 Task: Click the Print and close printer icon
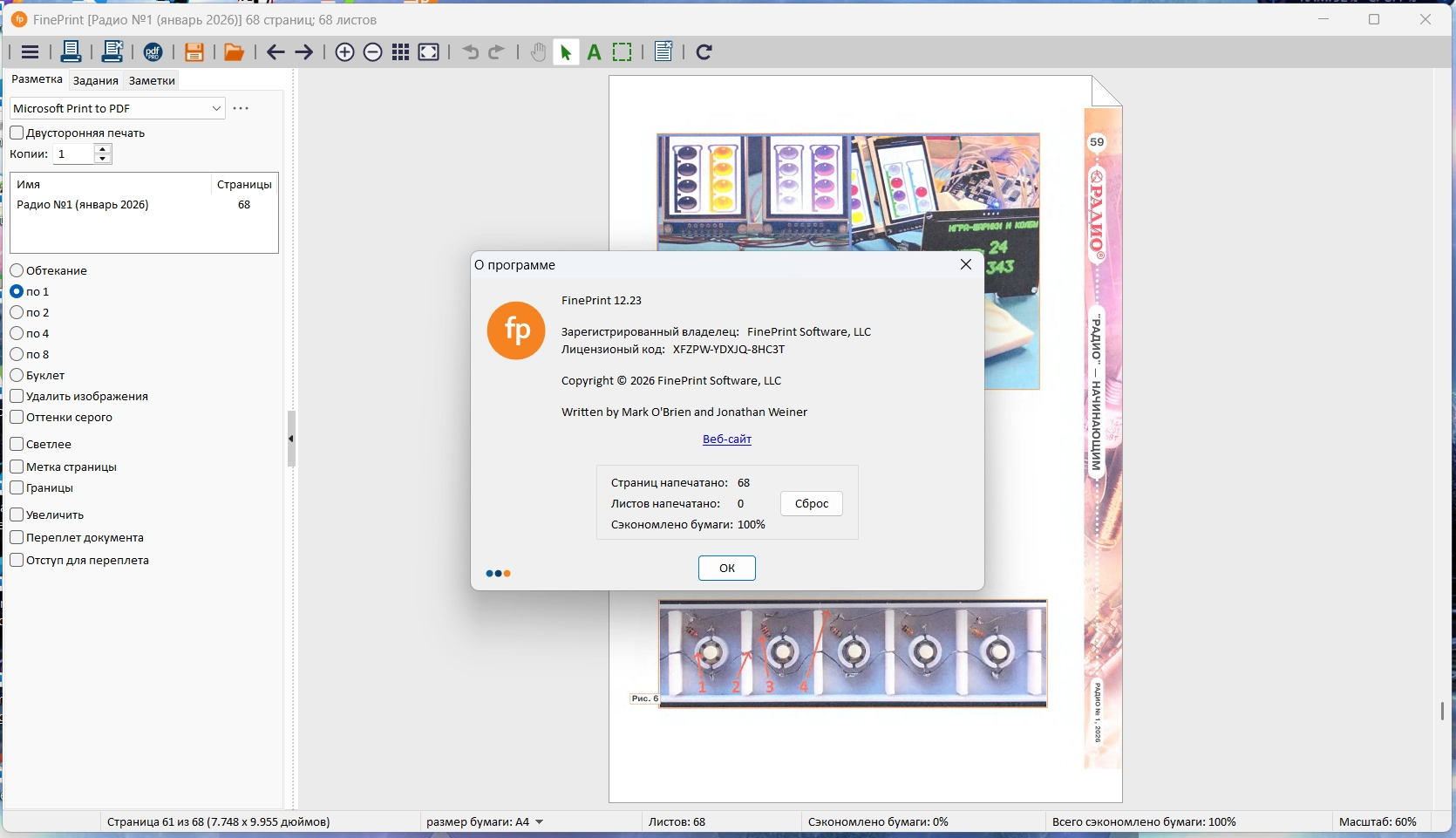112,52
